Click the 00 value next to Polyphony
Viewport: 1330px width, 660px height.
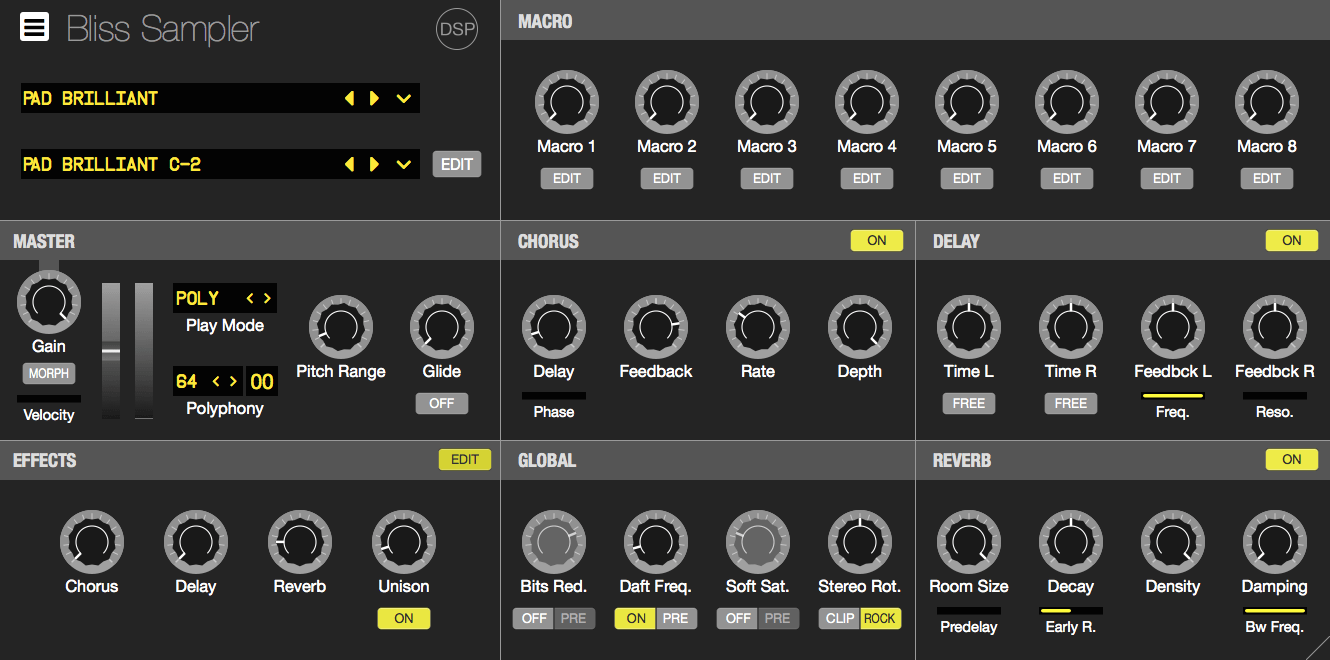(x=262, y=381)
